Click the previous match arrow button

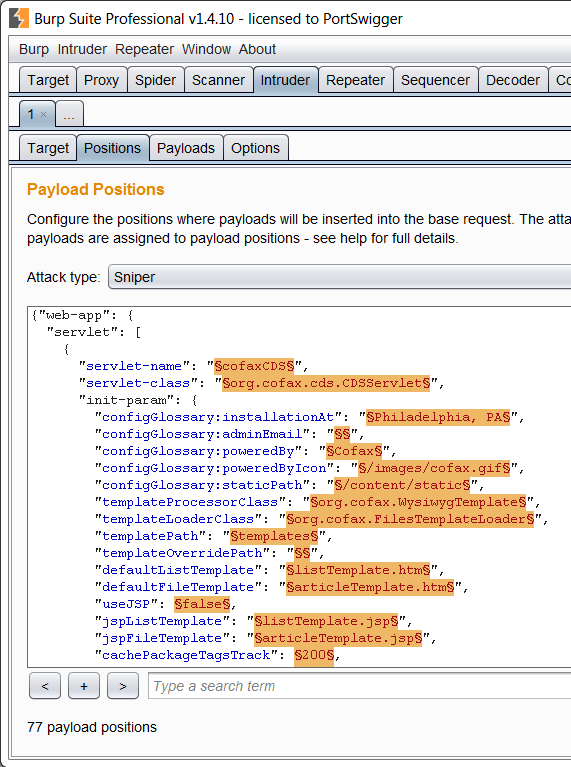pos(45,686)
